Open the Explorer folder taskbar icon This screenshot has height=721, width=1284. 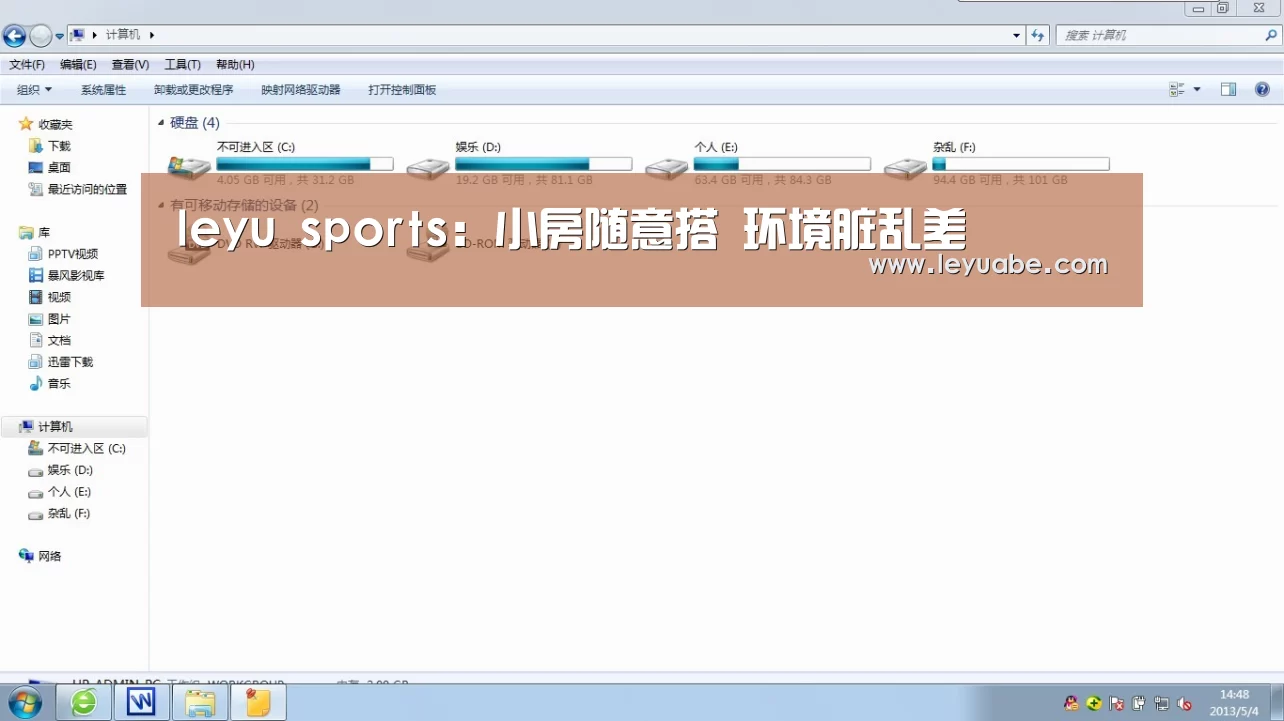click(200, 703)
